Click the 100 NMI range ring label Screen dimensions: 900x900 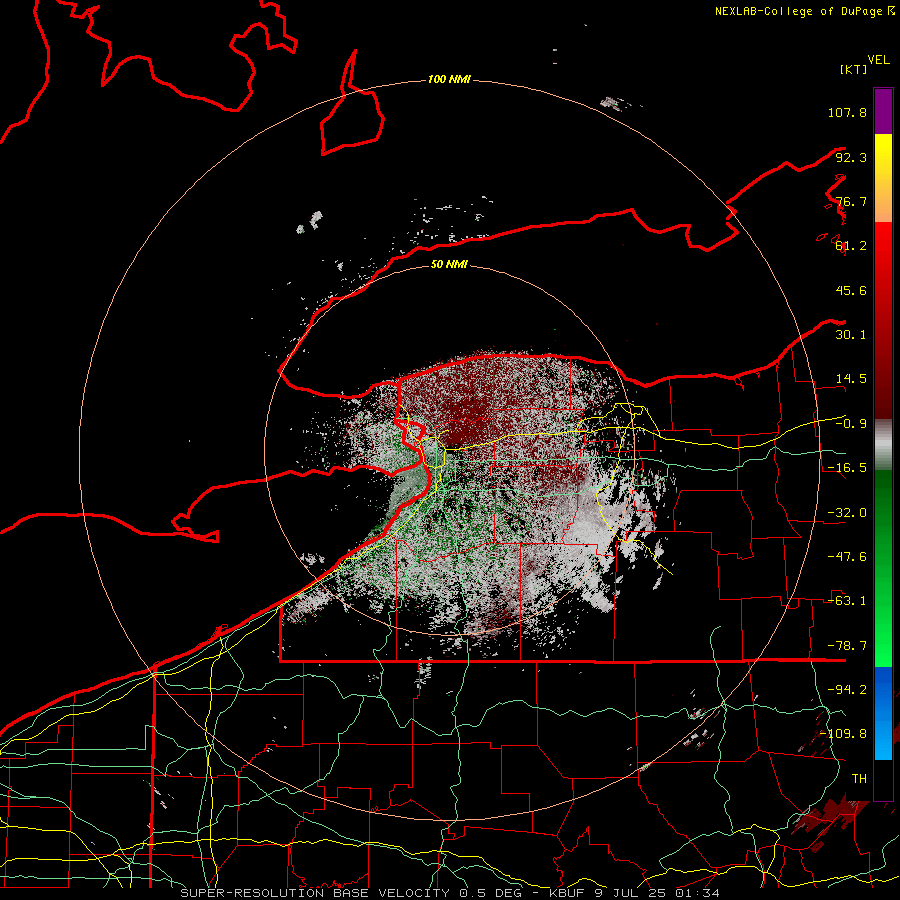pyautogui.click(x=449, y=79)
